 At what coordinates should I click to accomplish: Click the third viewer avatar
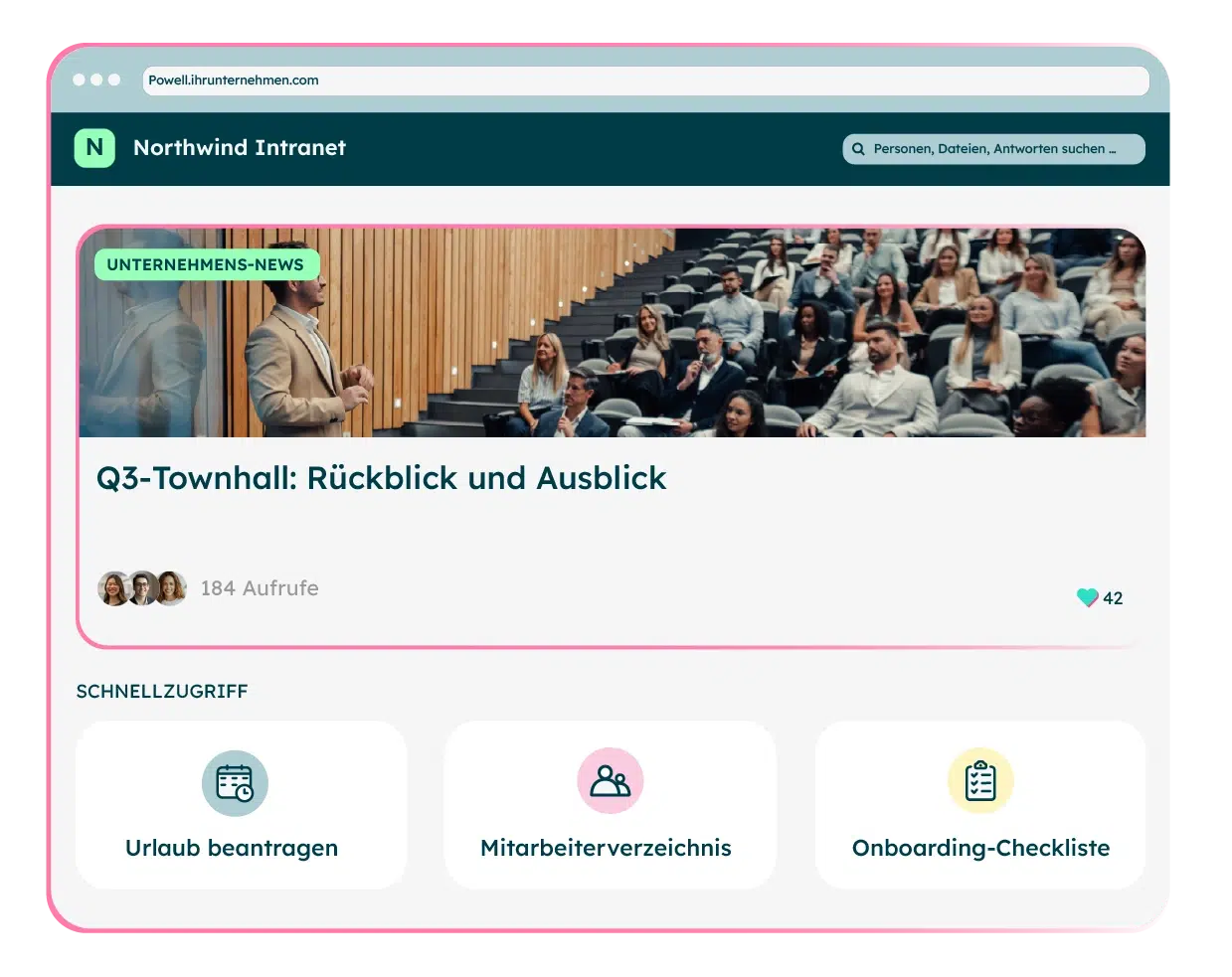coord(170,588)
